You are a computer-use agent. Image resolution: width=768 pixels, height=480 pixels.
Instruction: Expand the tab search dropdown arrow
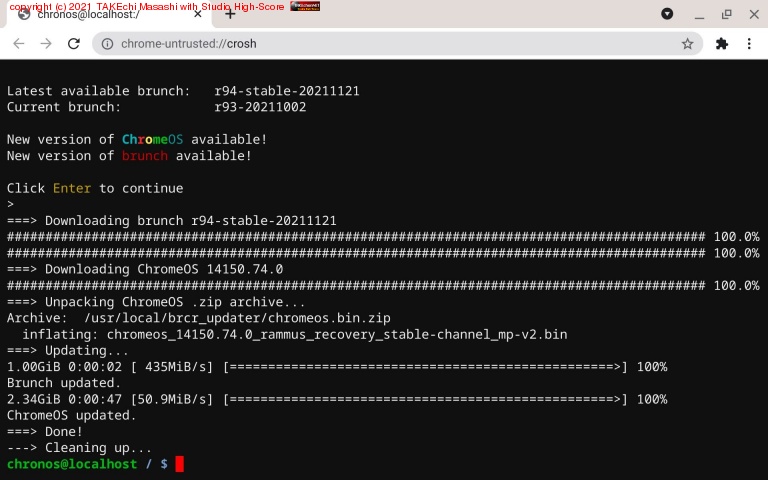[x=667, y=14]
